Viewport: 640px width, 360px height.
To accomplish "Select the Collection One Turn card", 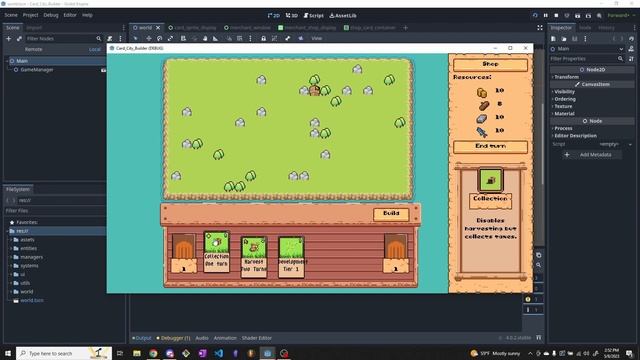I will (216, 252).
